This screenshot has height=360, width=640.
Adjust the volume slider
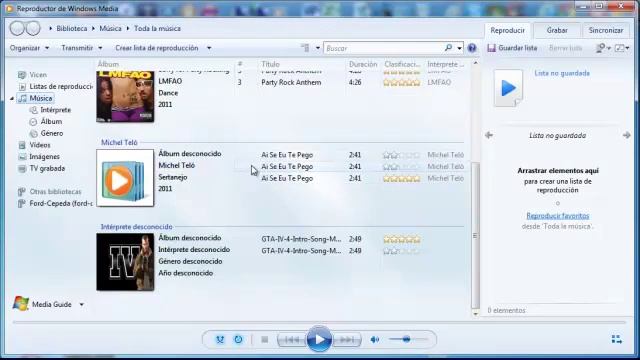point(407,339)
